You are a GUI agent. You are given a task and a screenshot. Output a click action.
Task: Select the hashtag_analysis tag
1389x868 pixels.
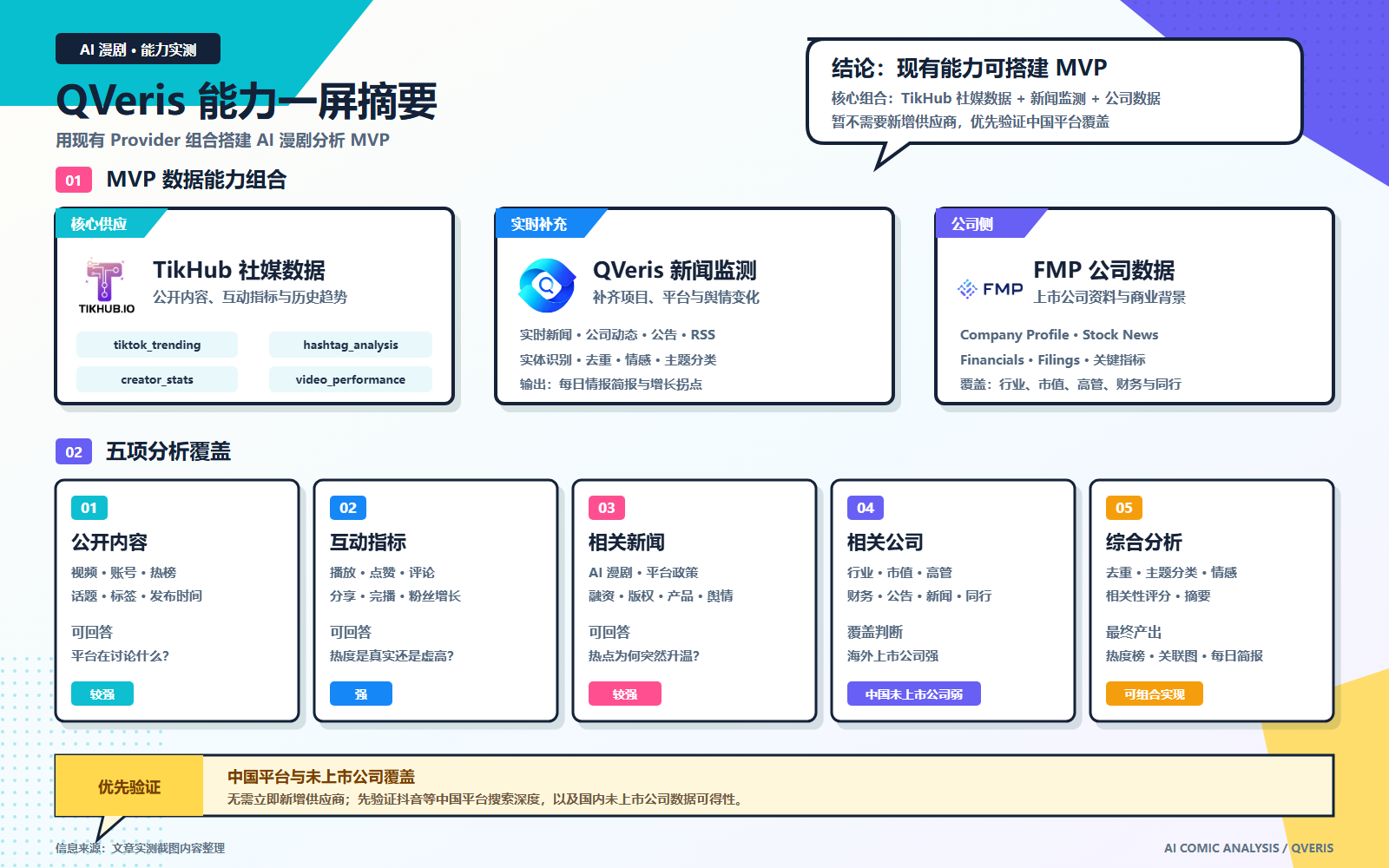(351, 345)
